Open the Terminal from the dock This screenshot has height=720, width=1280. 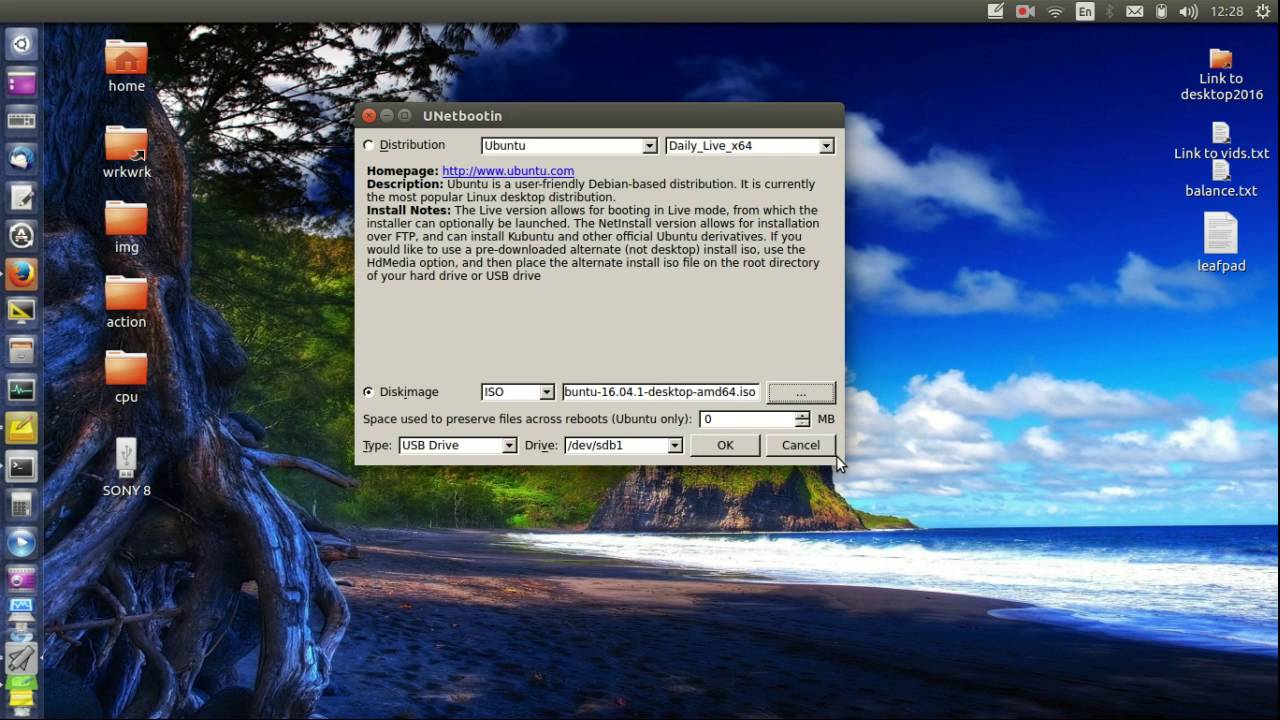tap(22, 466)
